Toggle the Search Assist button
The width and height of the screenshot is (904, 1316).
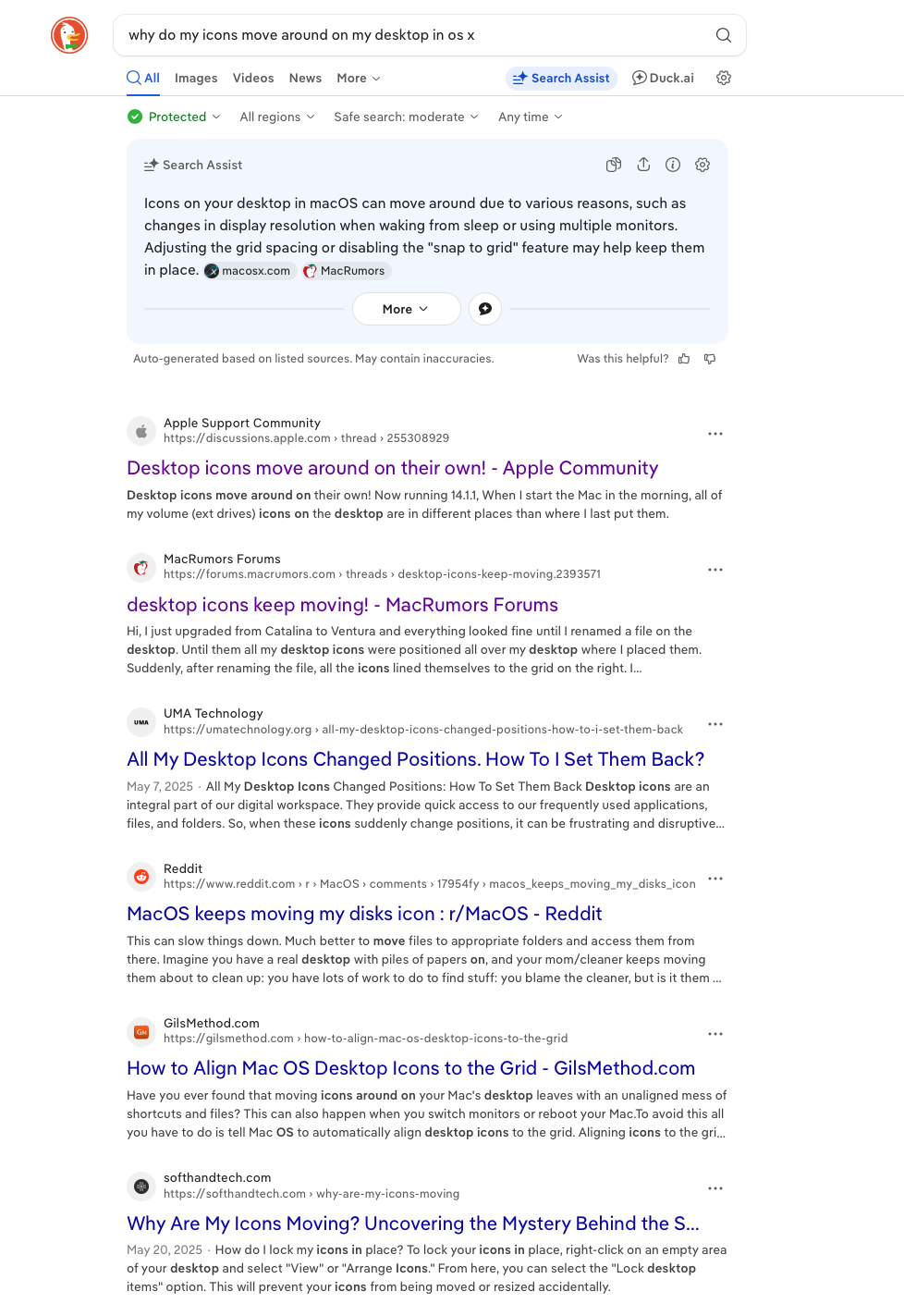[561, 78]
